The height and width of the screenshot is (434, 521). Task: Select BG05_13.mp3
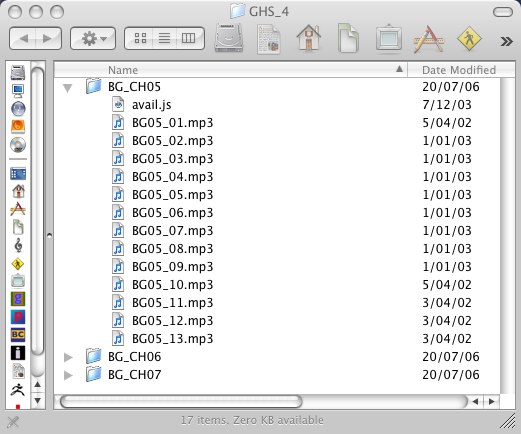[x=172, y=339]
